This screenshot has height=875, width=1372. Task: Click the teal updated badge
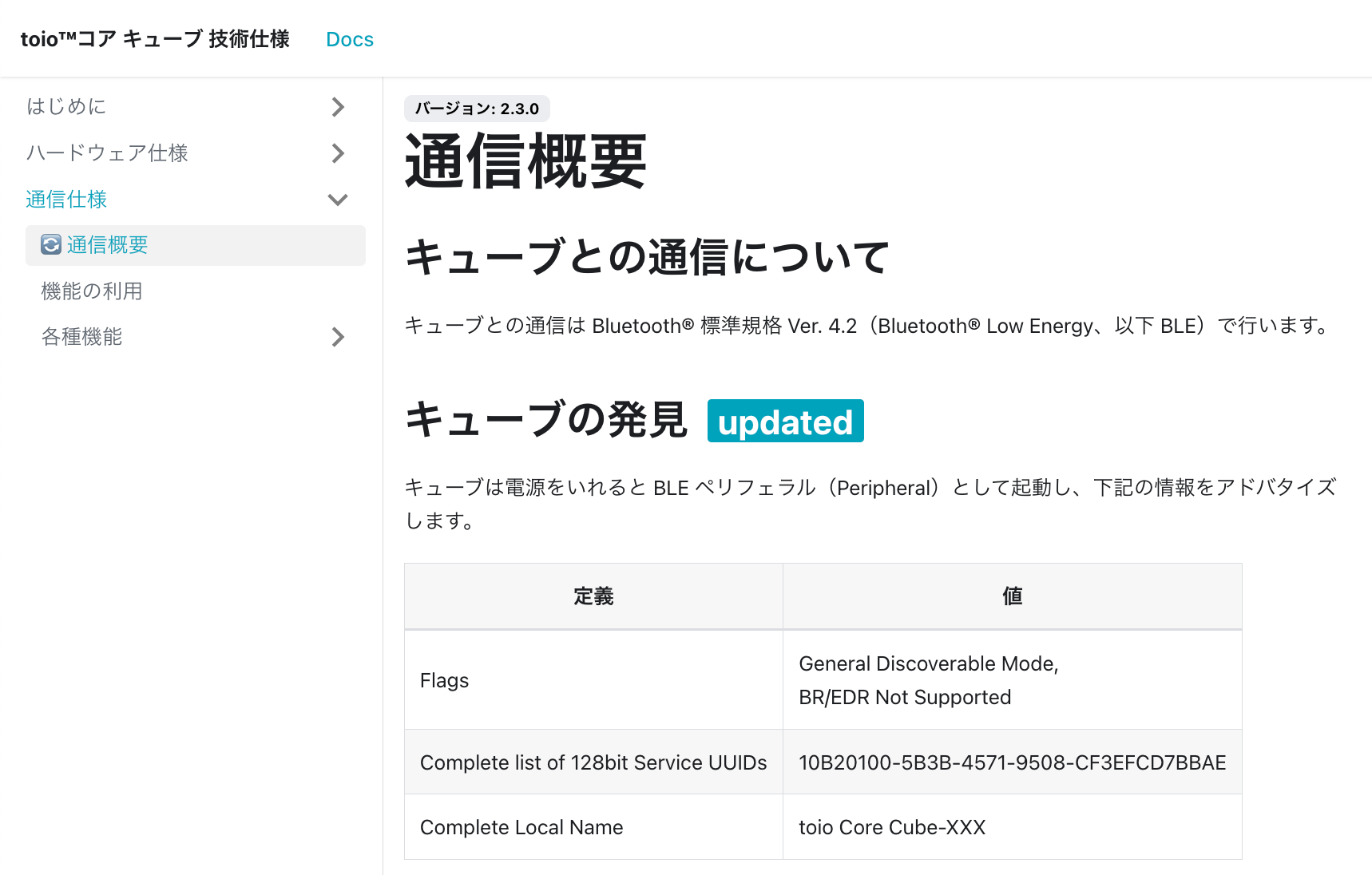(784, 421)
